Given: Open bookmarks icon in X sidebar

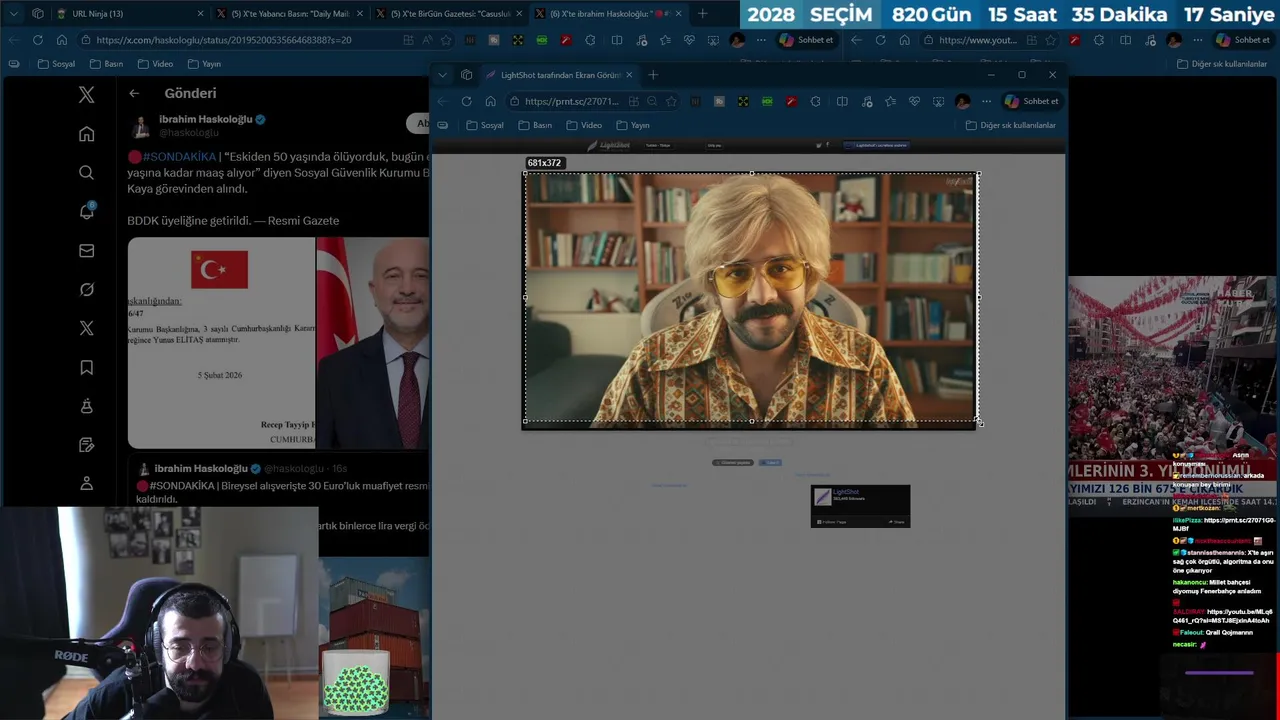Looking at the screenshot, I should (87, 367).
